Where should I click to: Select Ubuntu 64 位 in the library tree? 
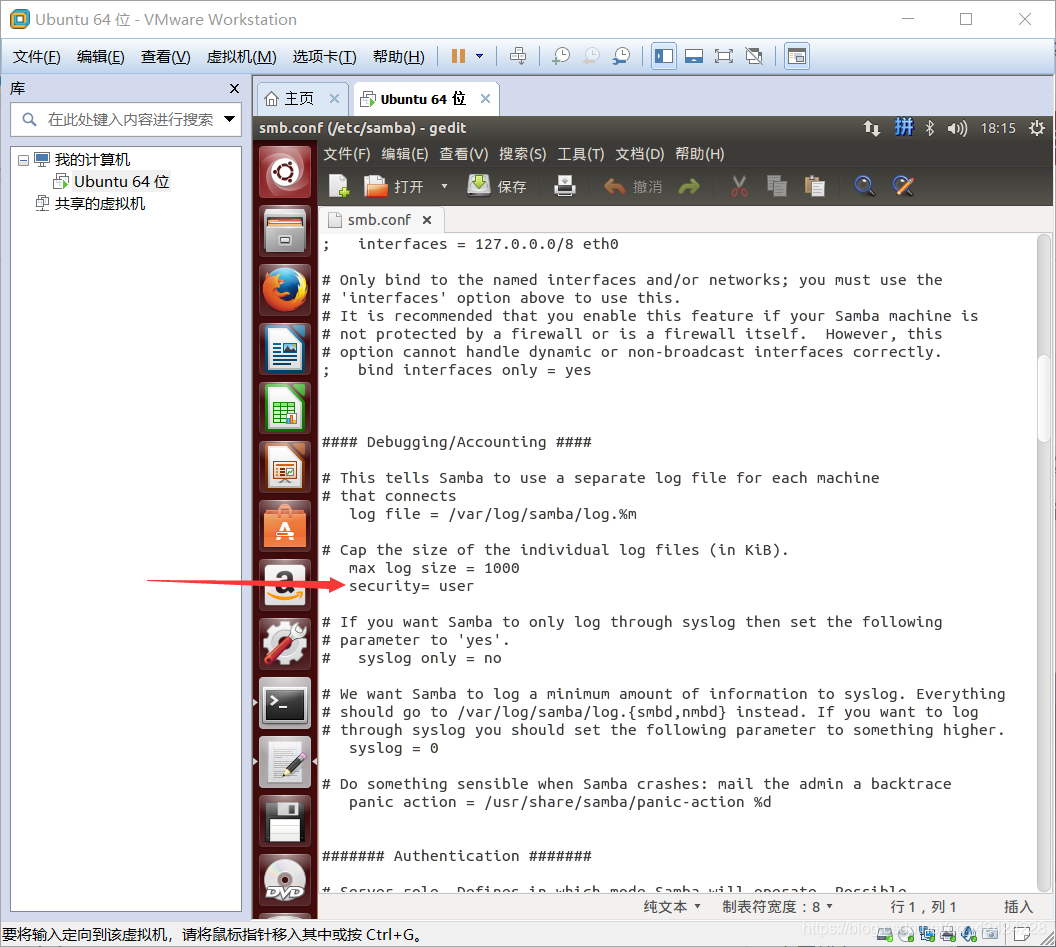(x=121, y=182)
